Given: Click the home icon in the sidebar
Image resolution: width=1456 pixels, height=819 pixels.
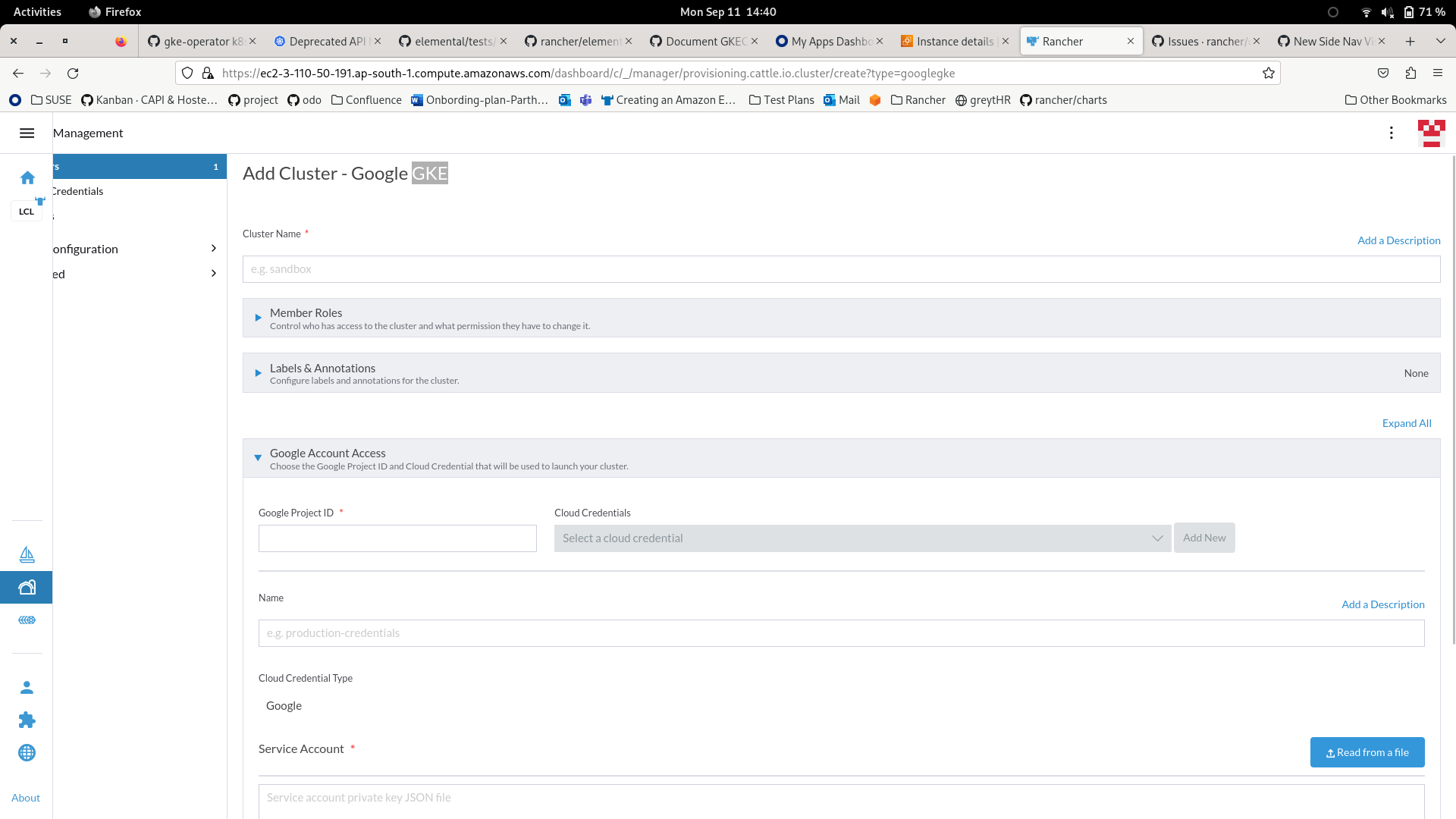Looking at the screenshot, I should click(x=27, y=177).
